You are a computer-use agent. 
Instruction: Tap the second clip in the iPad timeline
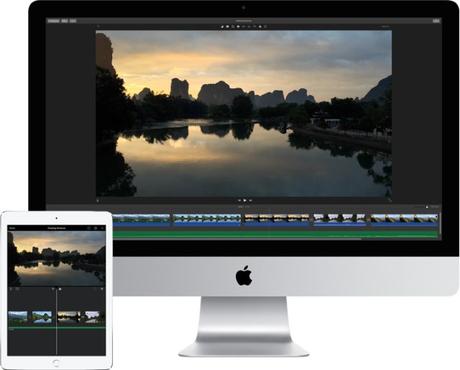42,317
